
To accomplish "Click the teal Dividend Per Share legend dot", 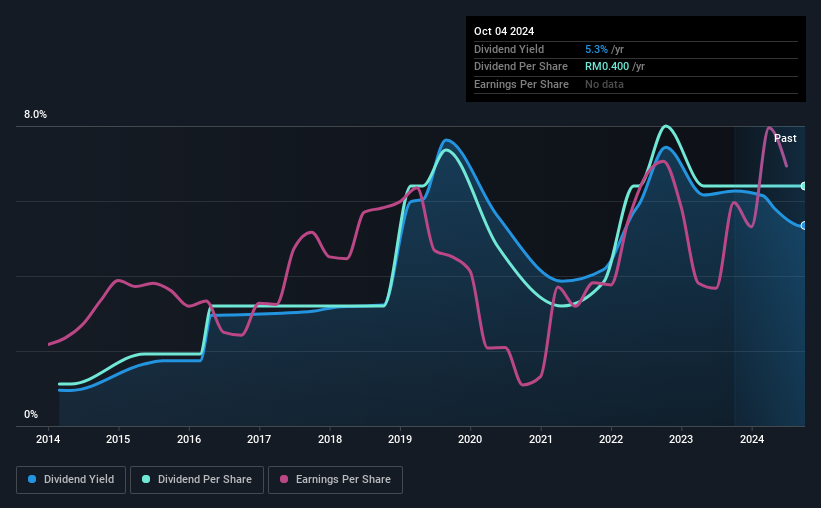I will point(146,479).
